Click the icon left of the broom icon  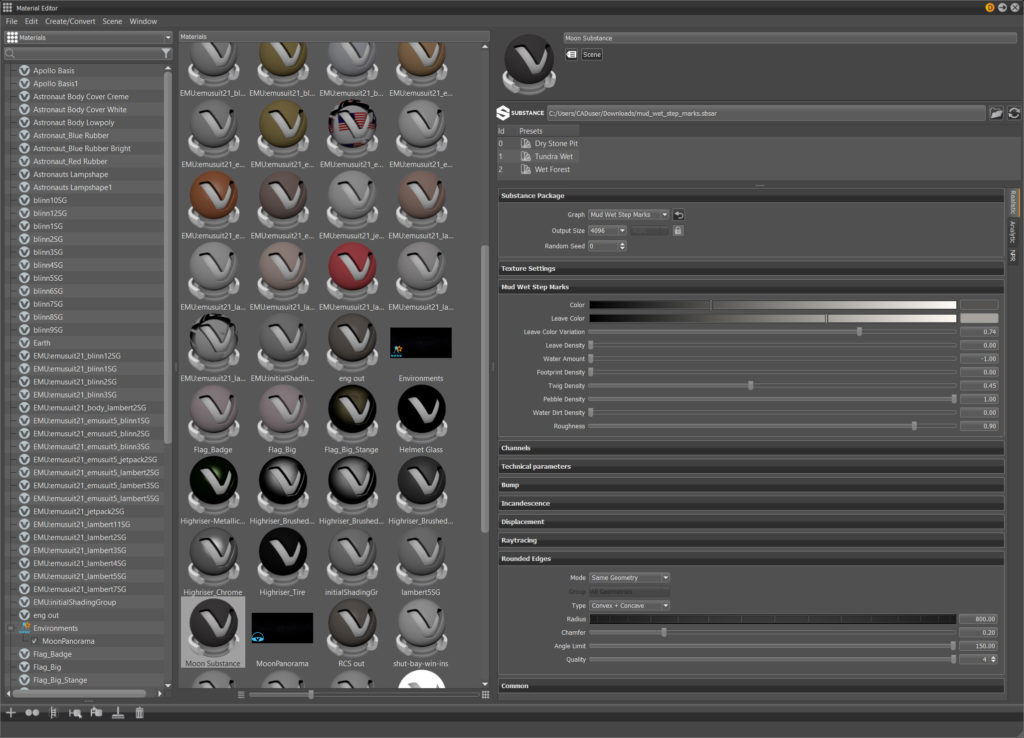click(97, 713)
